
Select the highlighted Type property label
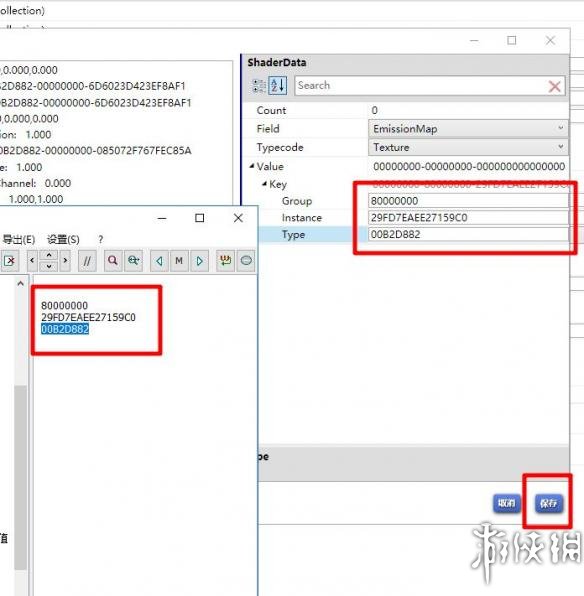tap(293, 234)
